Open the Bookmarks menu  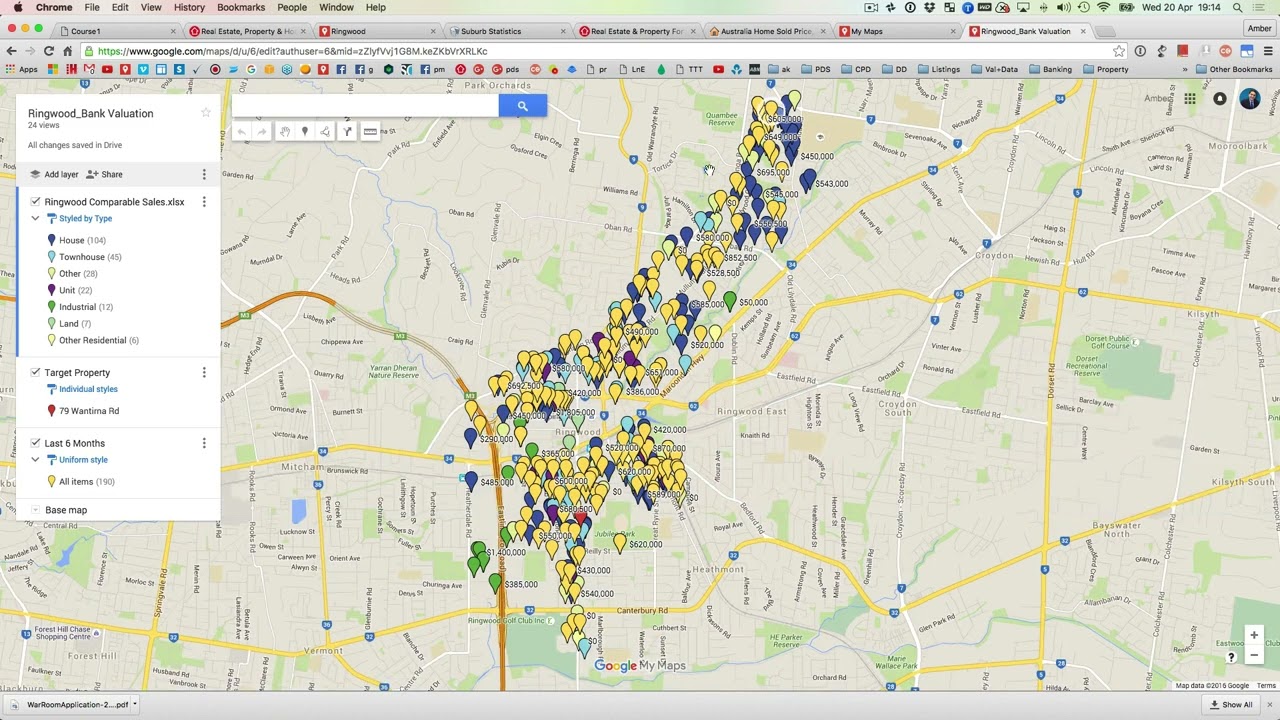[241, 7]
